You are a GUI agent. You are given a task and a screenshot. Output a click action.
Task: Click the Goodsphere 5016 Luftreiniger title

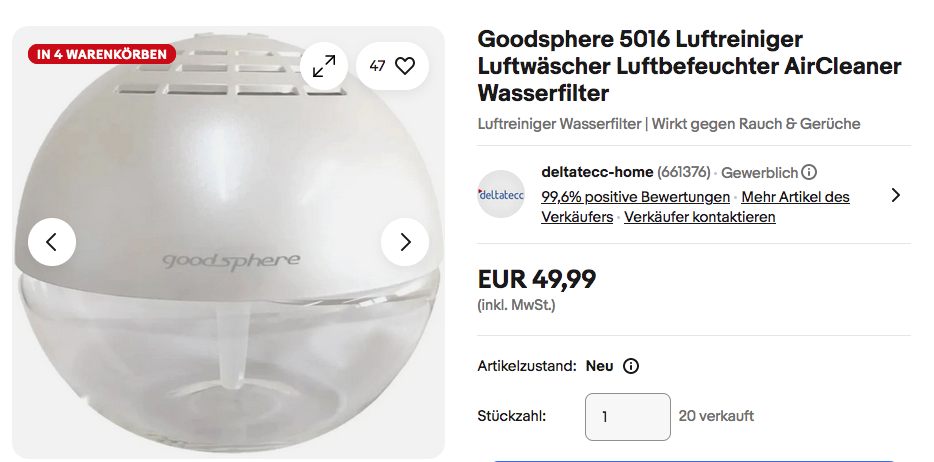pyautogui.click(x=689, y=66)
